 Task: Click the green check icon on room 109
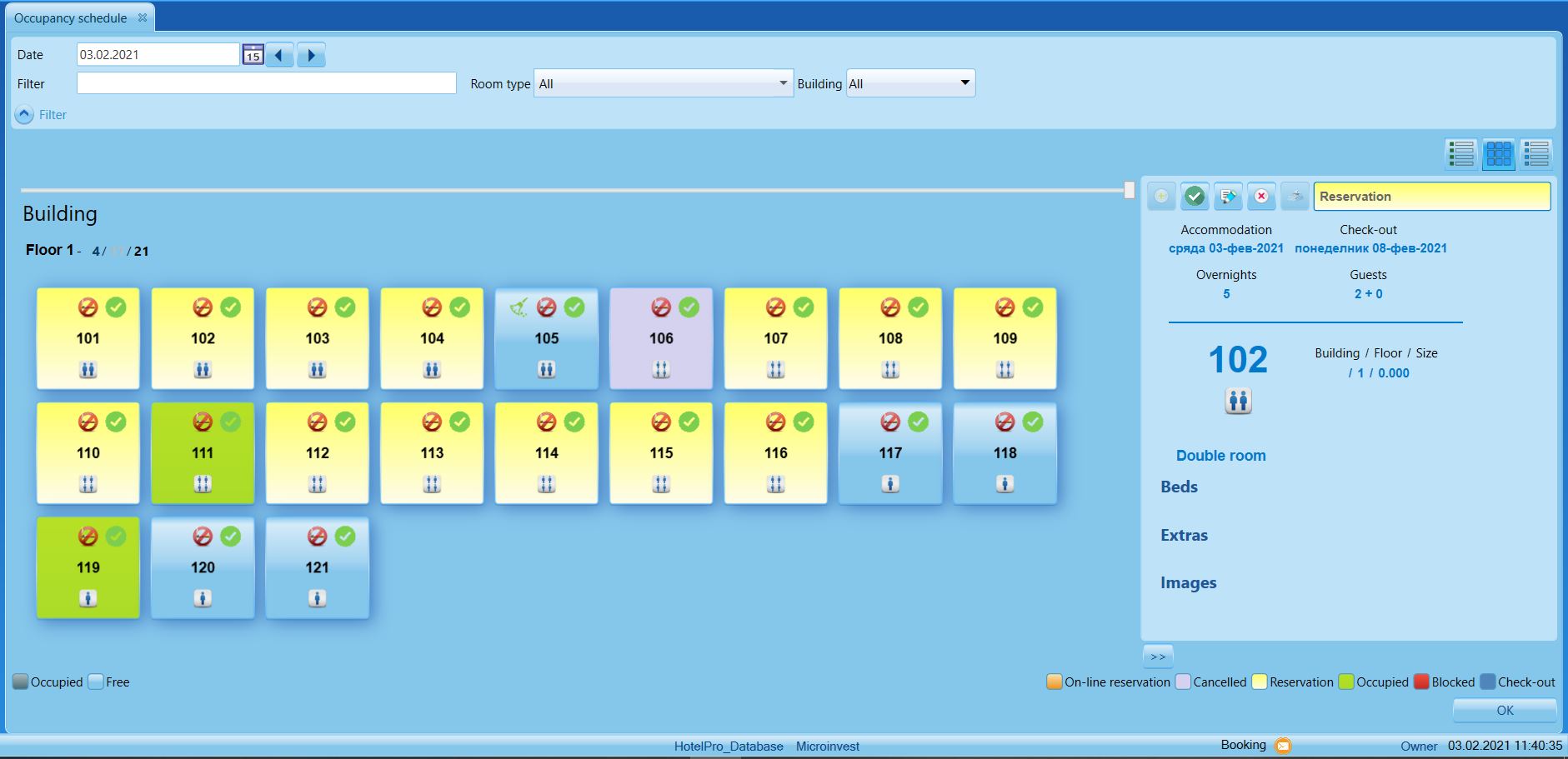point(1033,307)
